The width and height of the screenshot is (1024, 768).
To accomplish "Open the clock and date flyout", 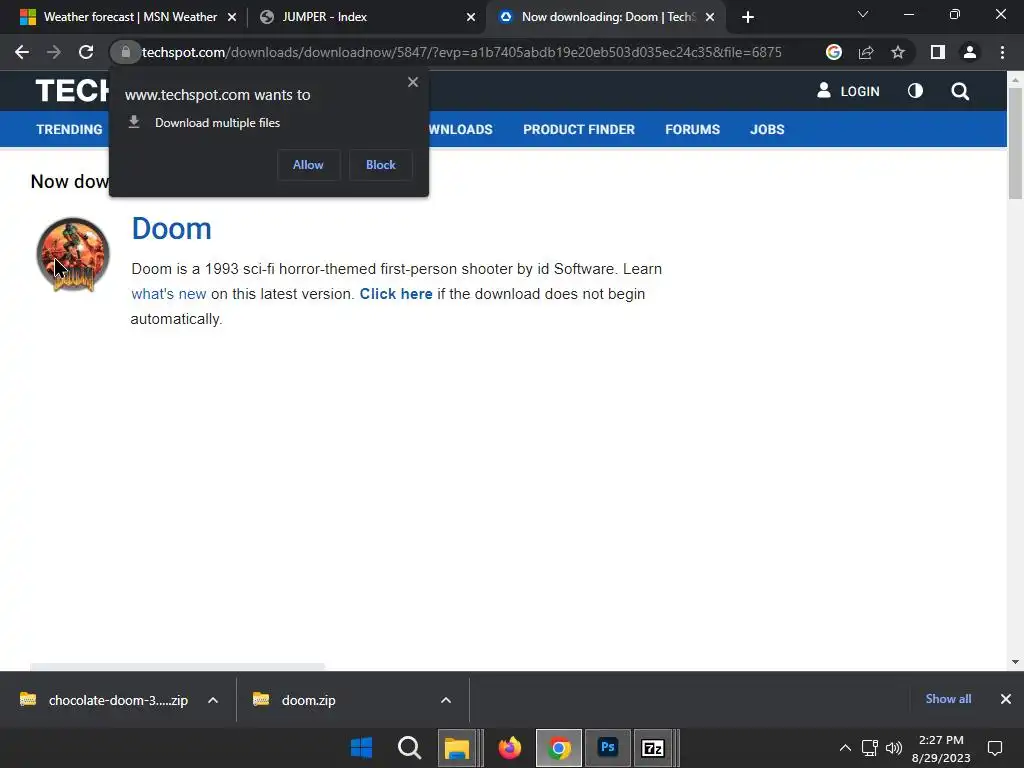I will coord(941,748).
